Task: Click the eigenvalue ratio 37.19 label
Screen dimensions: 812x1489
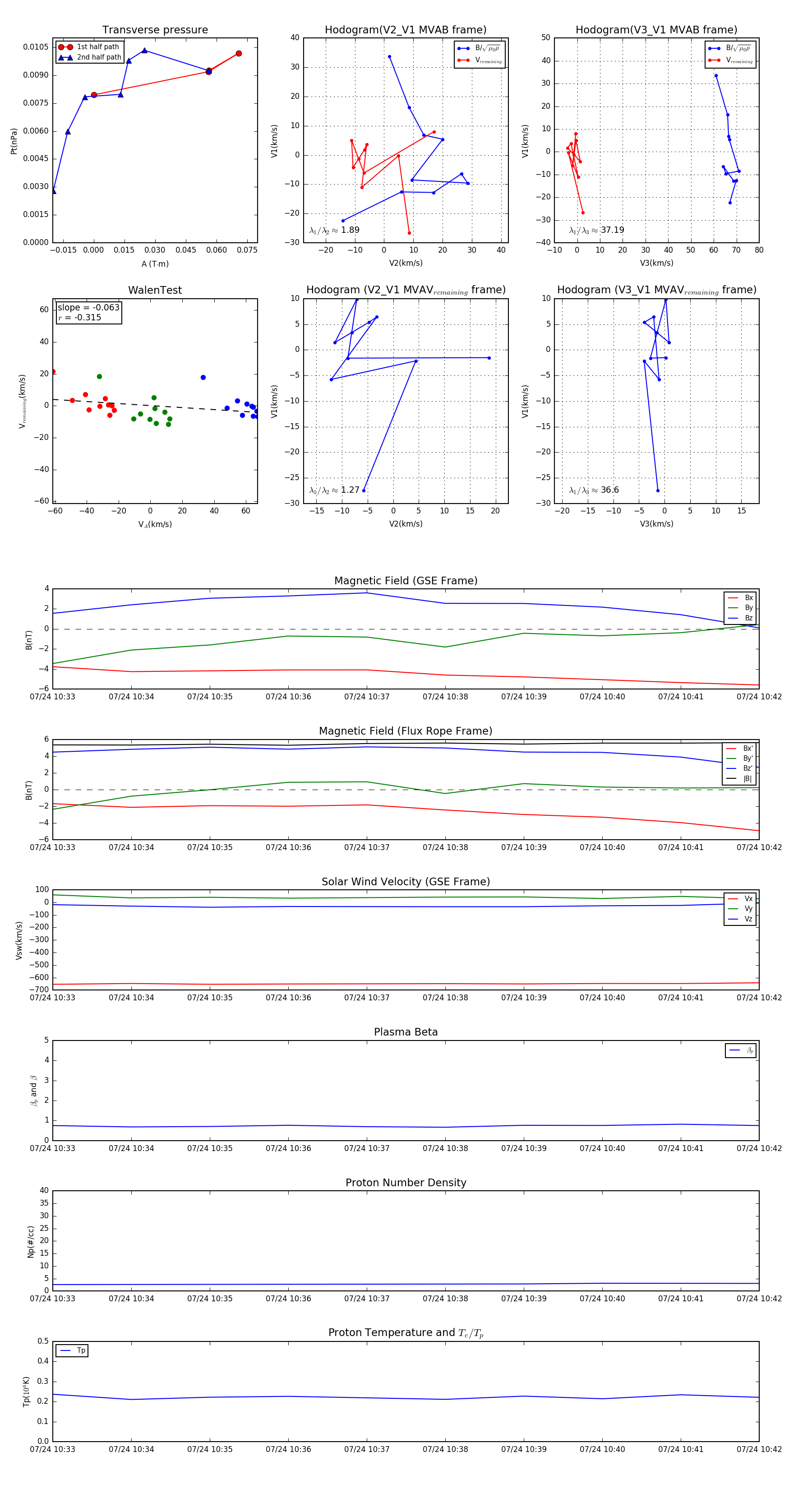Action: point(596,230)
